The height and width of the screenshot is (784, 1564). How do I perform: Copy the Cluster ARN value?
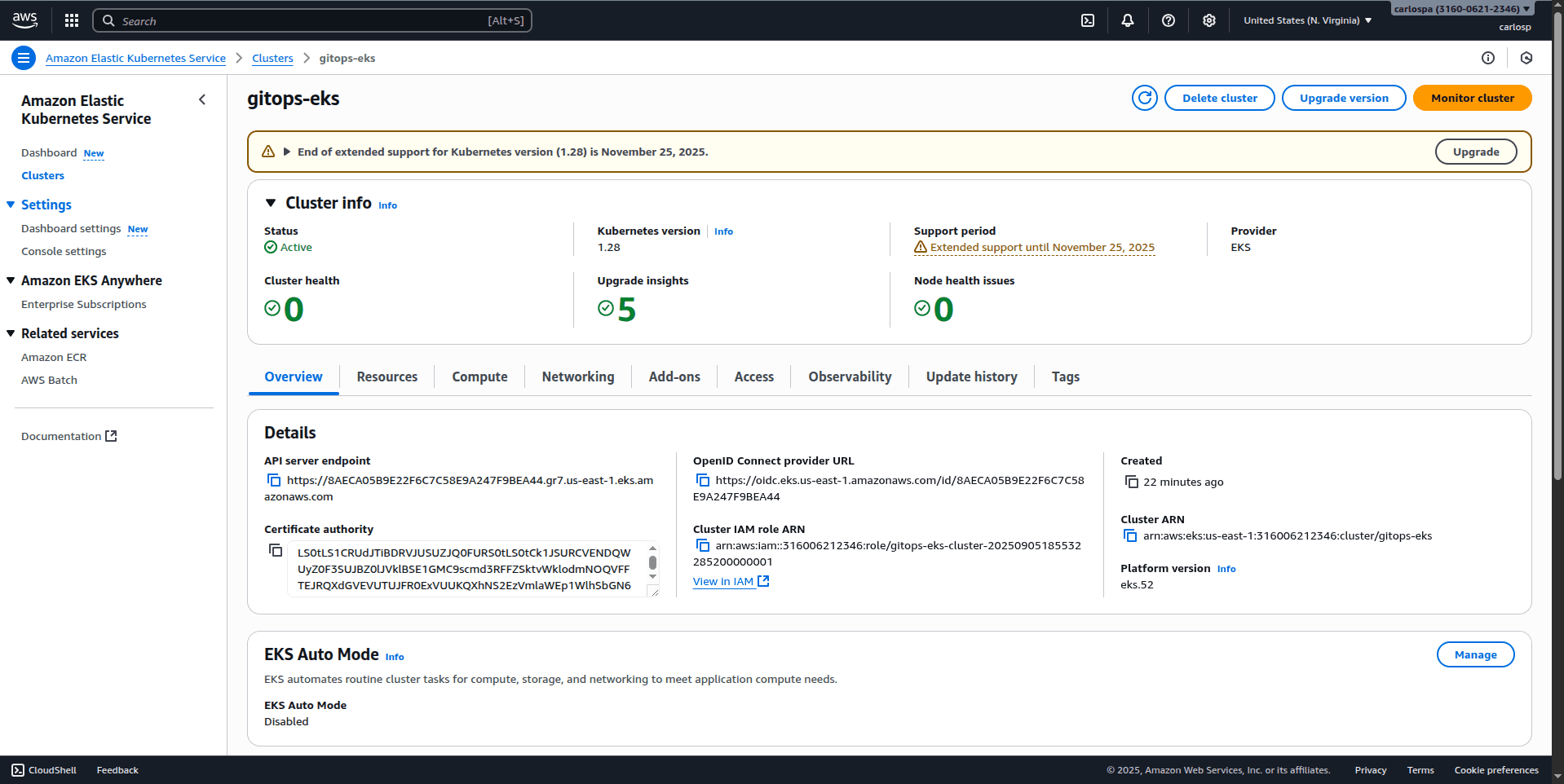[x=1130, y=536]
